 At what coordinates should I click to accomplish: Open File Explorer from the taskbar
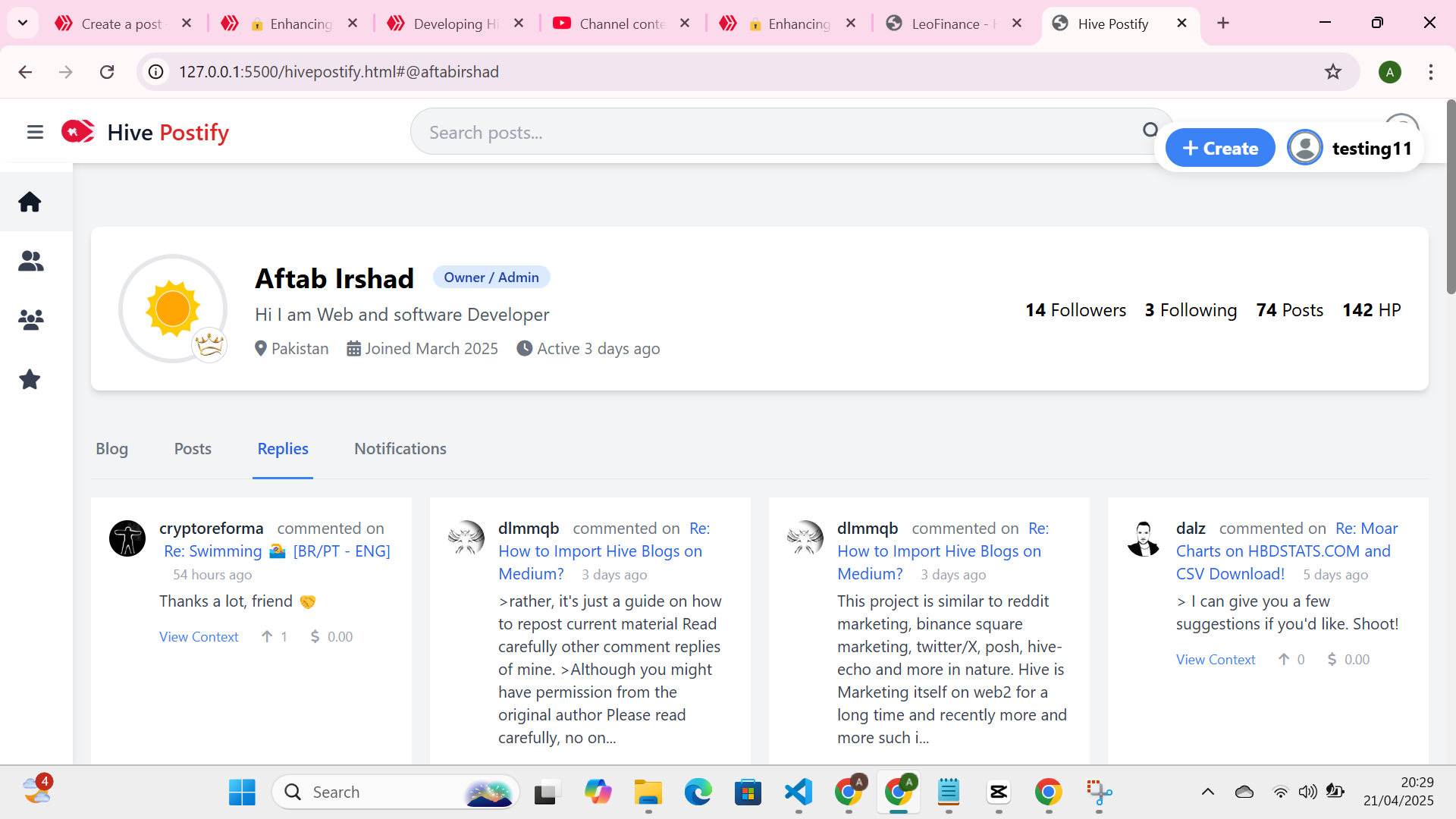click(648, 792)
